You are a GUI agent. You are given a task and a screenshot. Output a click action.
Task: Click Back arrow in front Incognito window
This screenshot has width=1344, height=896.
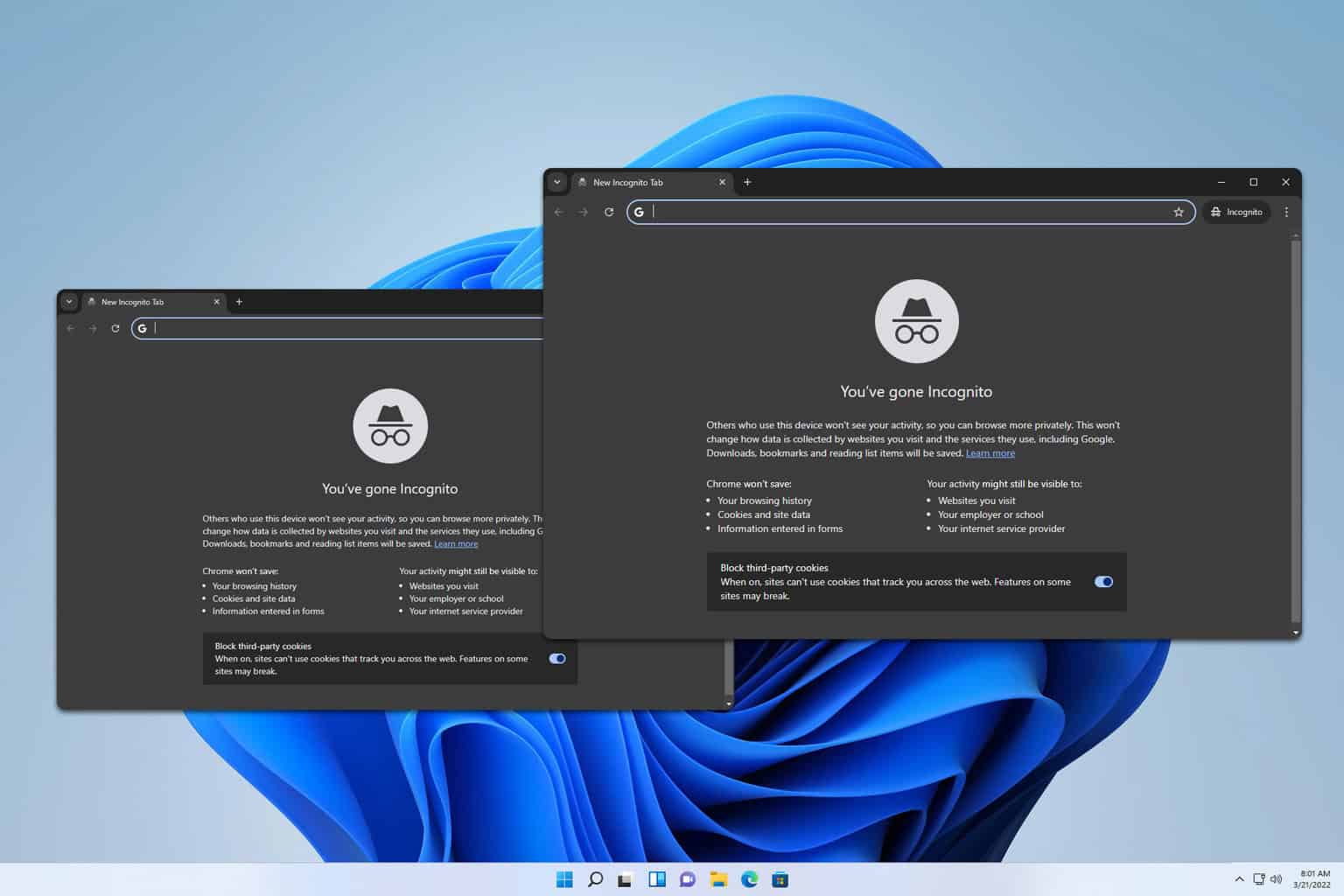pyautogui.click(x=559, y=212)
